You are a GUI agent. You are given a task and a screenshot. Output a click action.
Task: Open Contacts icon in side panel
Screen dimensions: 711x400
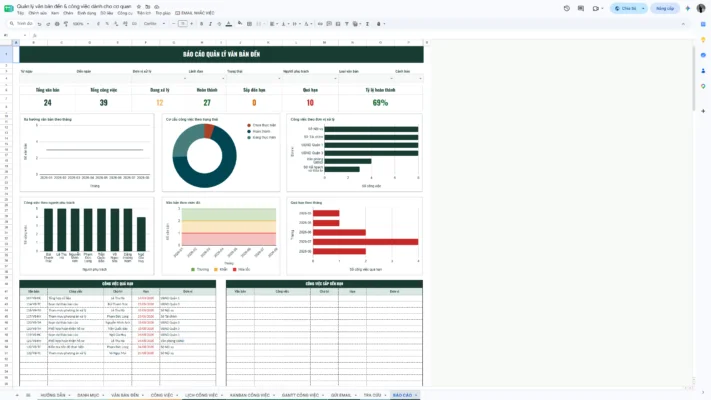click(703, 71)
